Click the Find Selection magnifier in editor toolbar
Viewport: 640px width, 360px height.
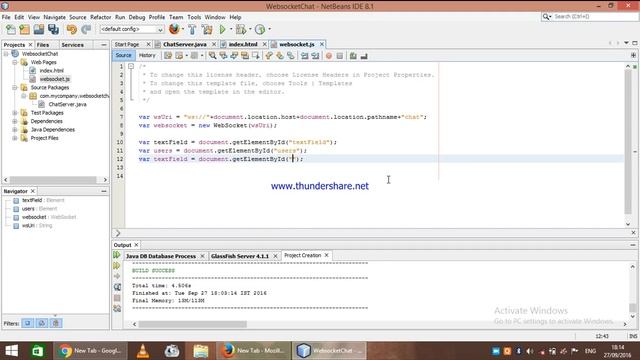[213, 56]
